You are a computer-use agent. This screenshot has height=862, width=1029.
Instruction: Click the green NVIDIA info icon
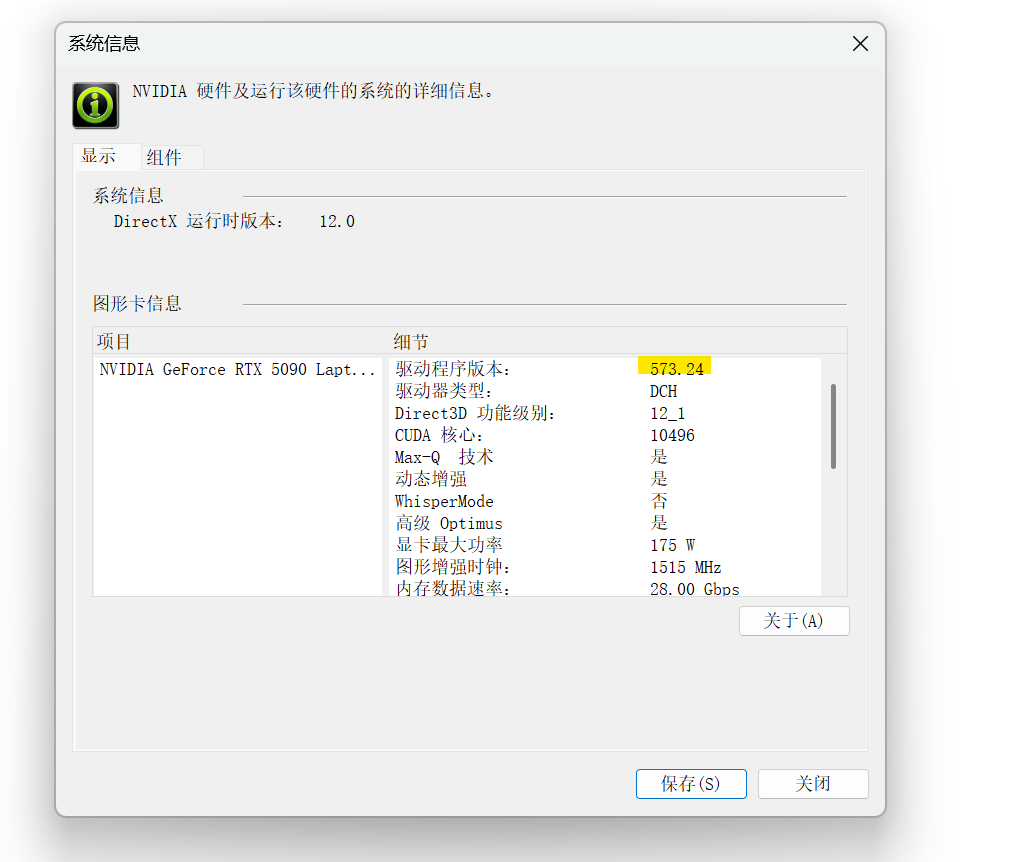[x=96, y=105]
